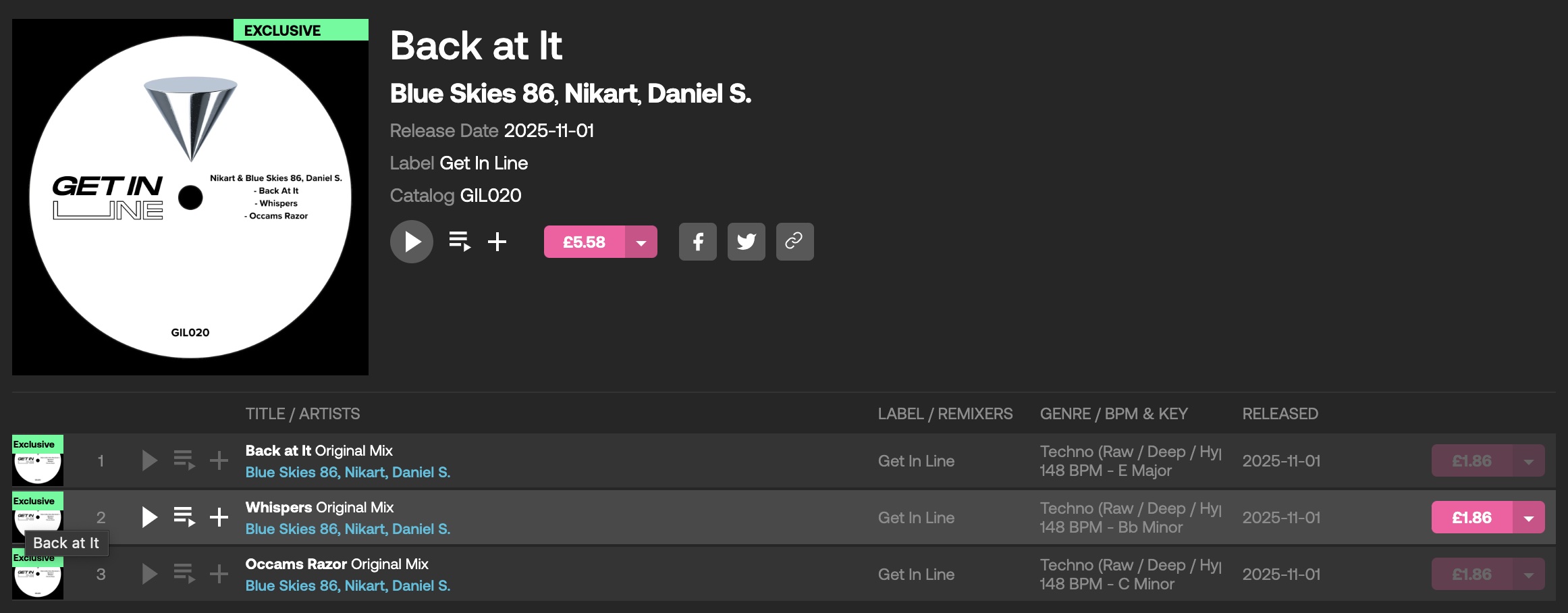
Task: Open Occams Razor price dropdown arrow
Action: pyautogui.click(x=1529, y=574)
